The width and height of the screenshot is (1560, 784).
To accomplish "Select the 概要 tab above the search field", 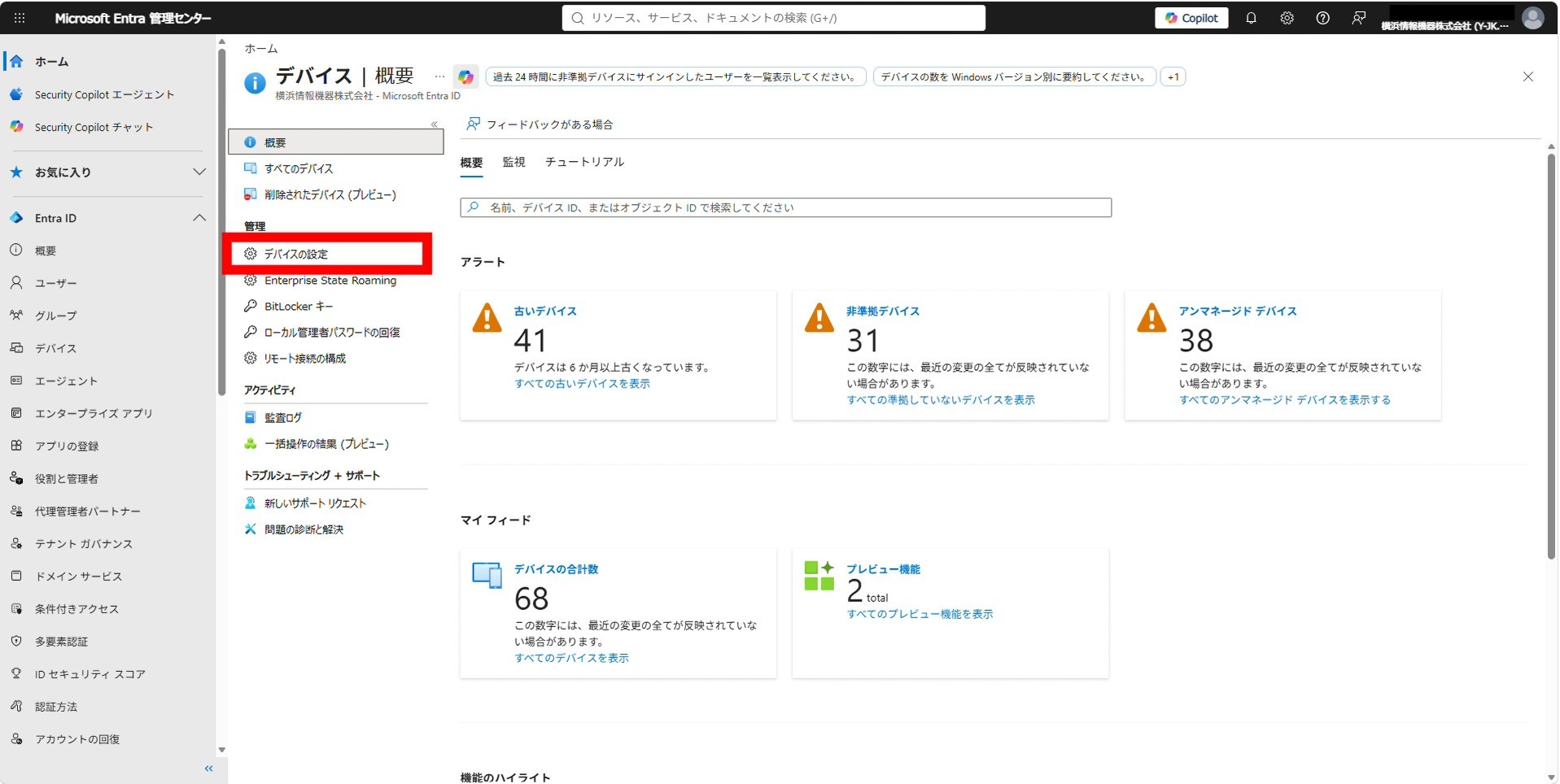I will point(471,163).
